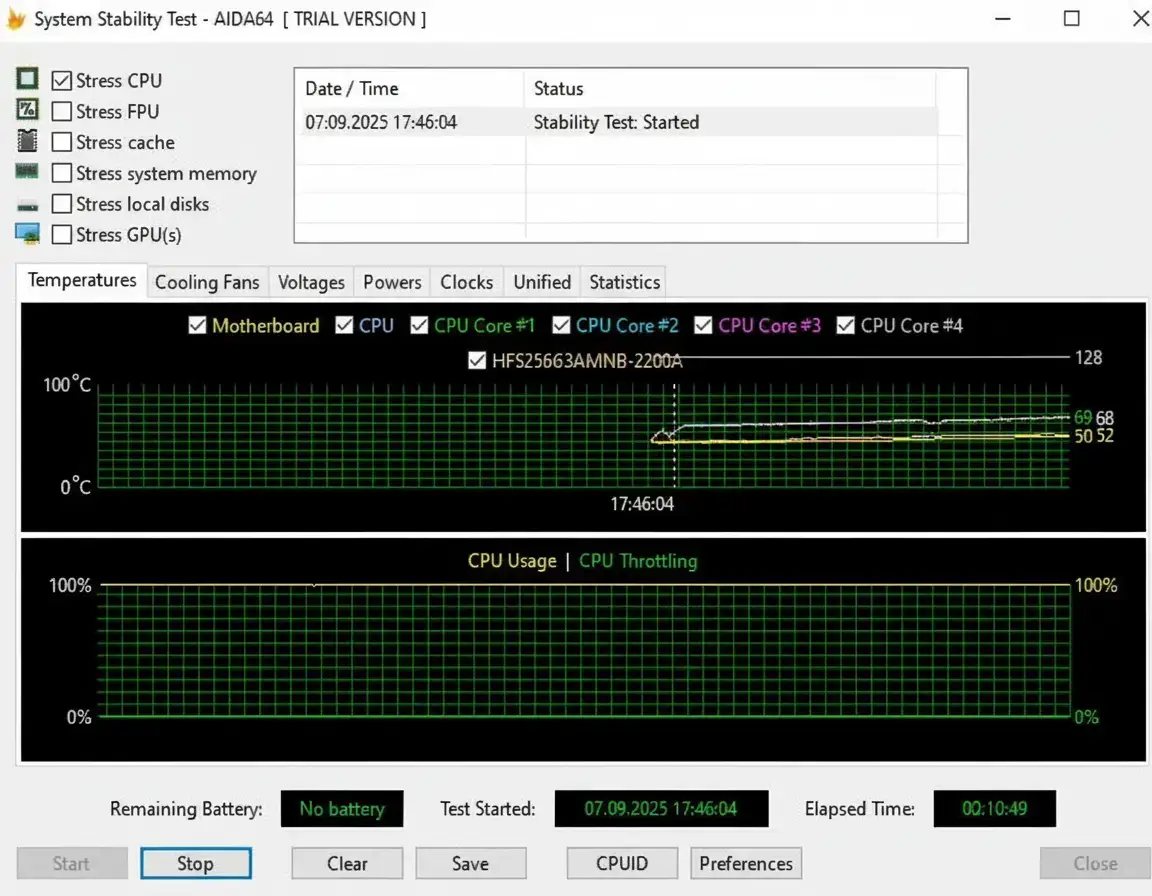Screen dimensions: 1152x896
Task: Toggle CPU Core #3 graph checkbox
Action: point(703,325)
